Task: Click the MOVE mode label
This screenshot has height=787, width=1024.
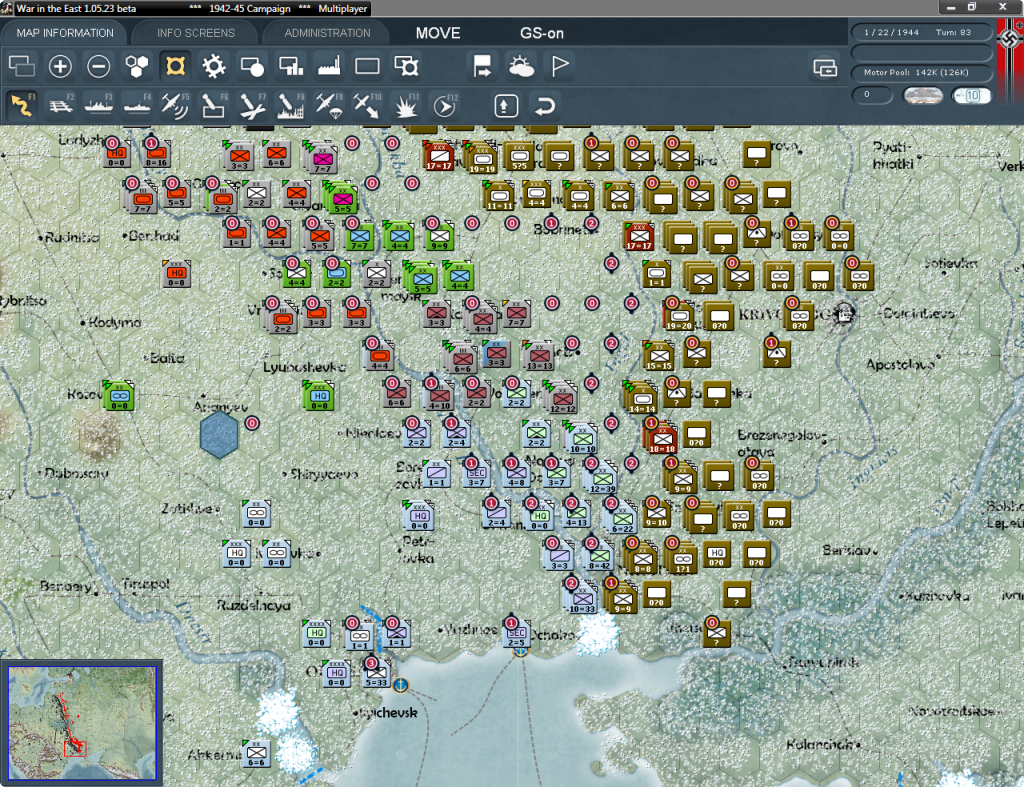Action: (x=438, y=33)
